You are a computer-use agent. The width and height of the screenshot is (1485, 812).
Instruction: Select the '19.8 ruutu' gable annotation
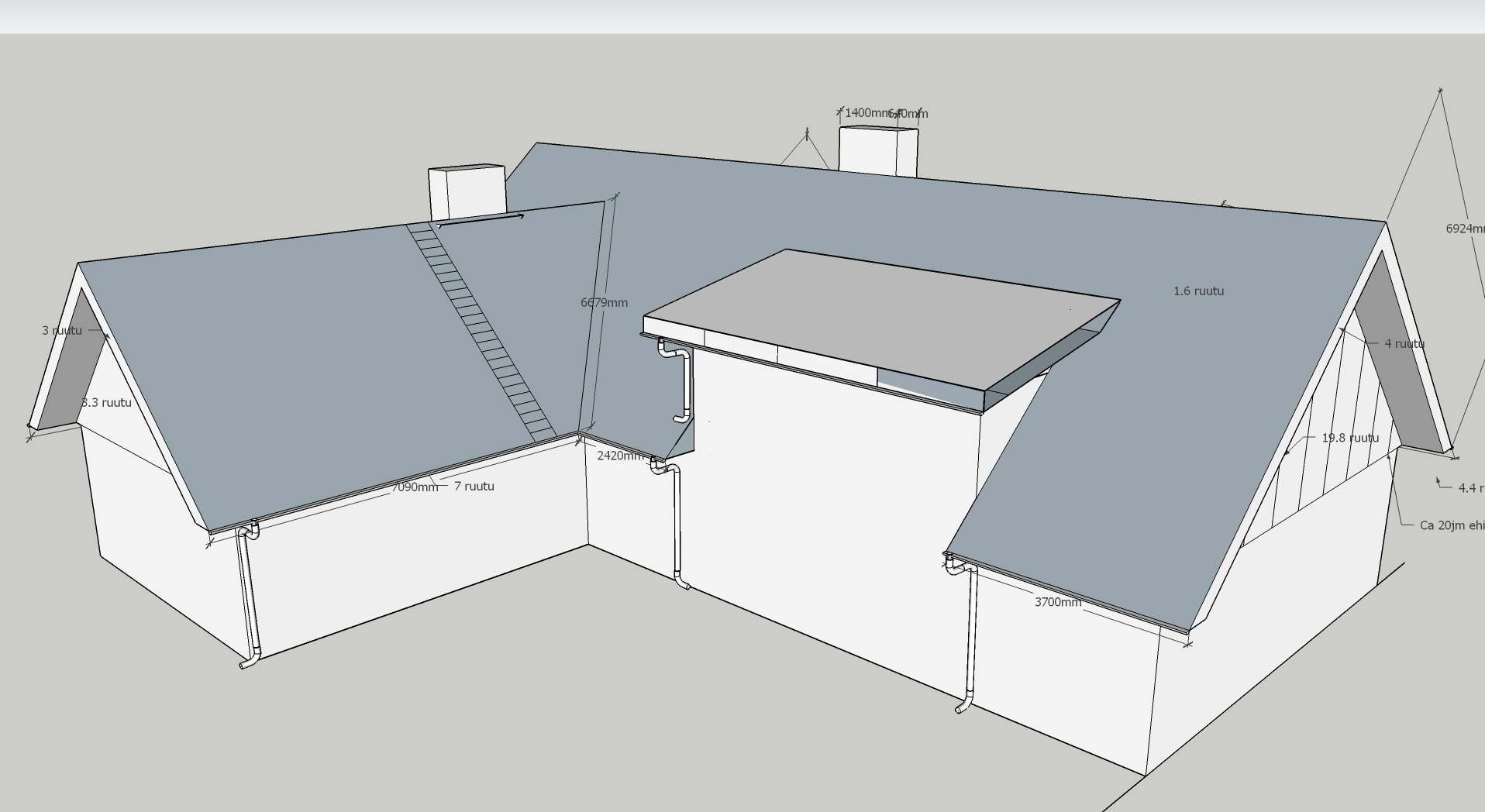point(1349,438)
